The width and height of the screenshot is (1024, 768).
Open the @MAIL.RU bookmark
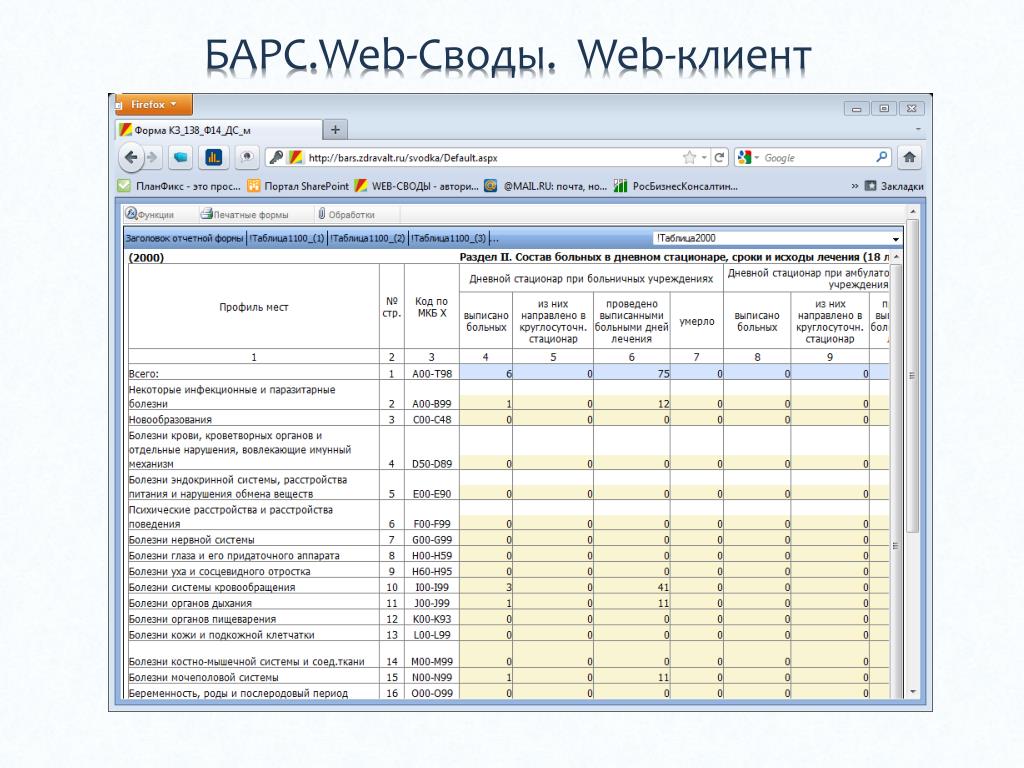(545, 186)
